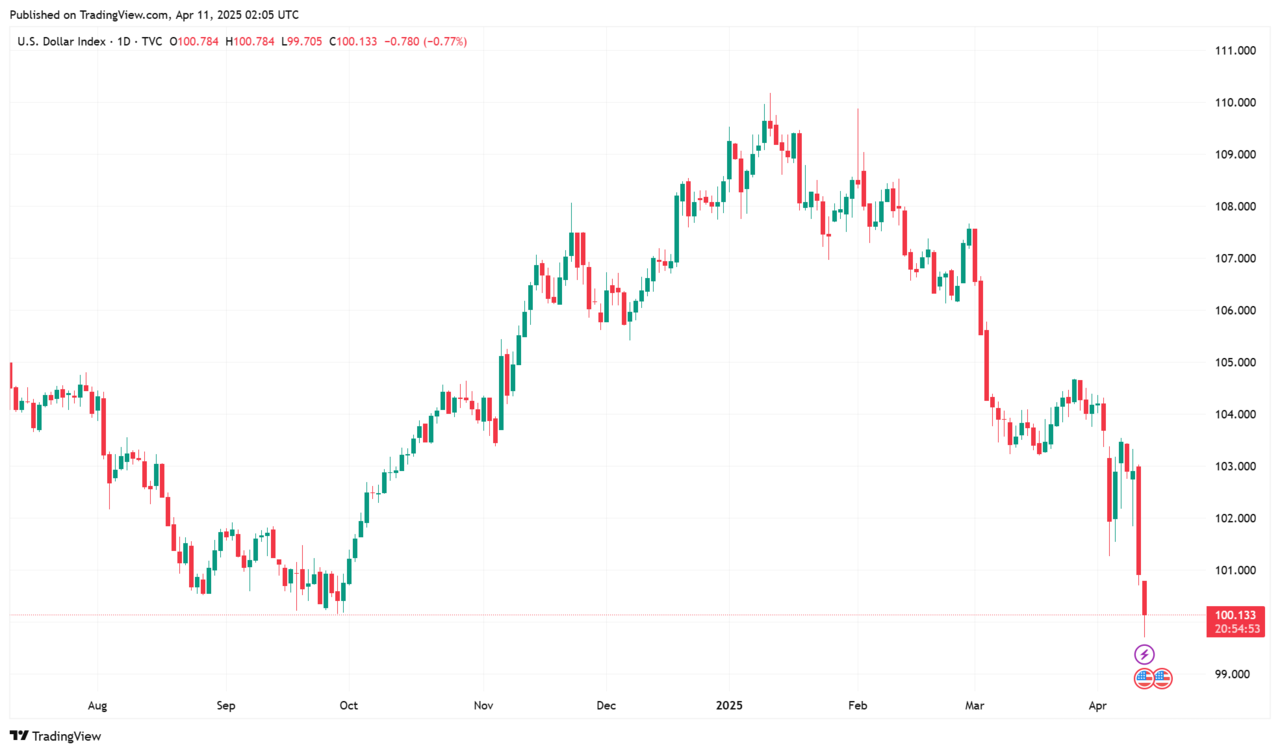Image resolution: width=1280 pixels, height=753 pixels.
Task: Click the right US flag event icon
Action: [x=1162, y=679]
